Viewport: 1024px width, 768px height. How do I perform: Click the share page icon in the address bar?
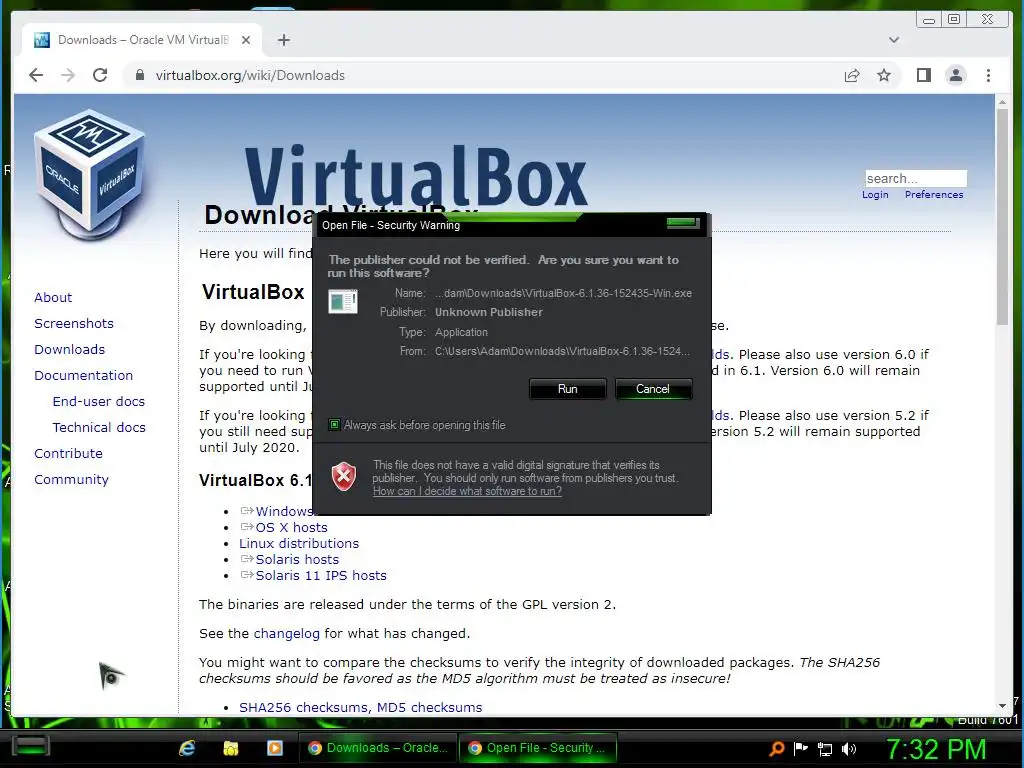pyautogui.click(x=852, y=75)
